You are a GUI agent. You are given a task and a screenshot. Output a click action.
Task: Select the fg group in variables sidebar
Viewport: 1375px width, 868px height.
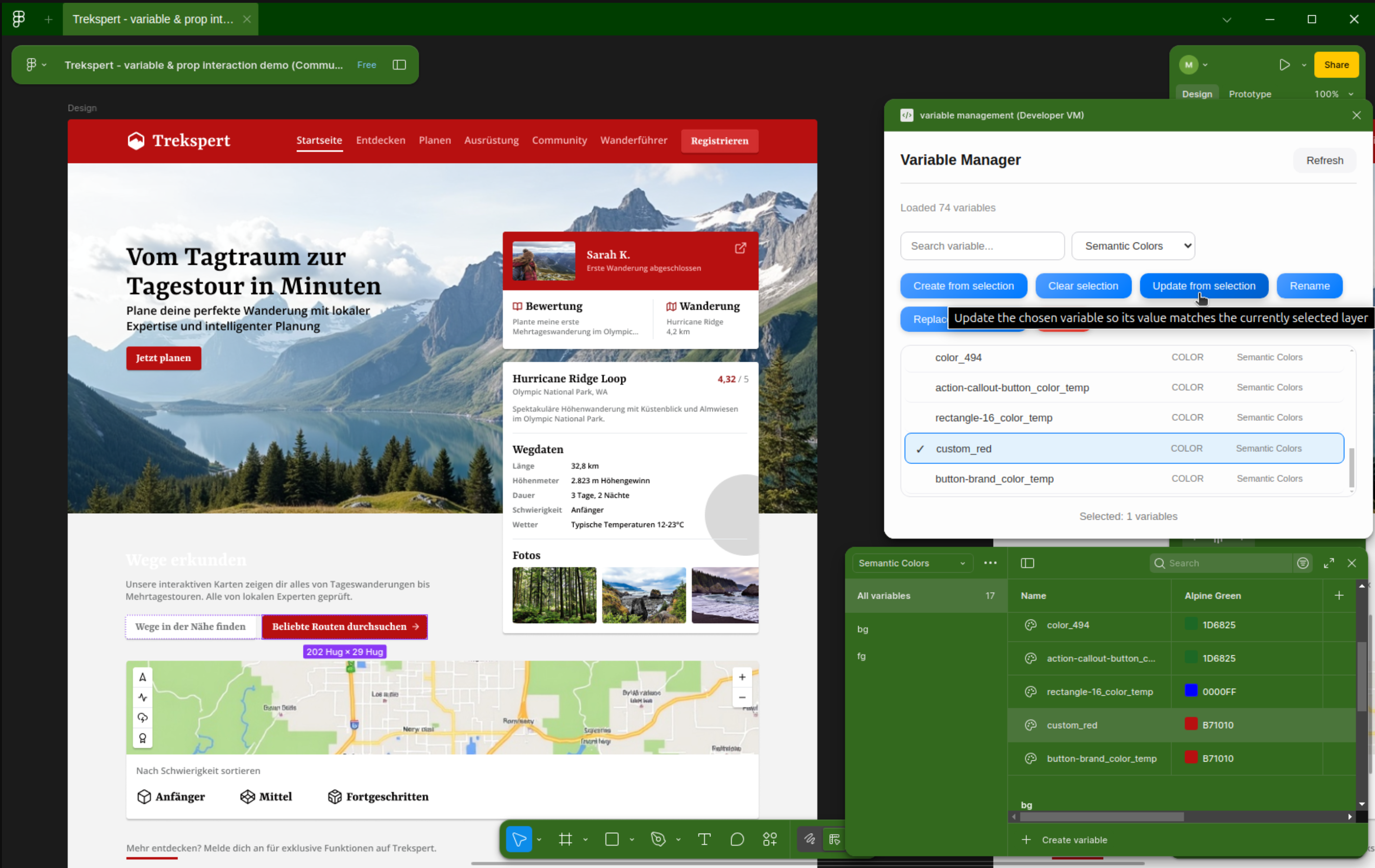click(x=862, y=656)
